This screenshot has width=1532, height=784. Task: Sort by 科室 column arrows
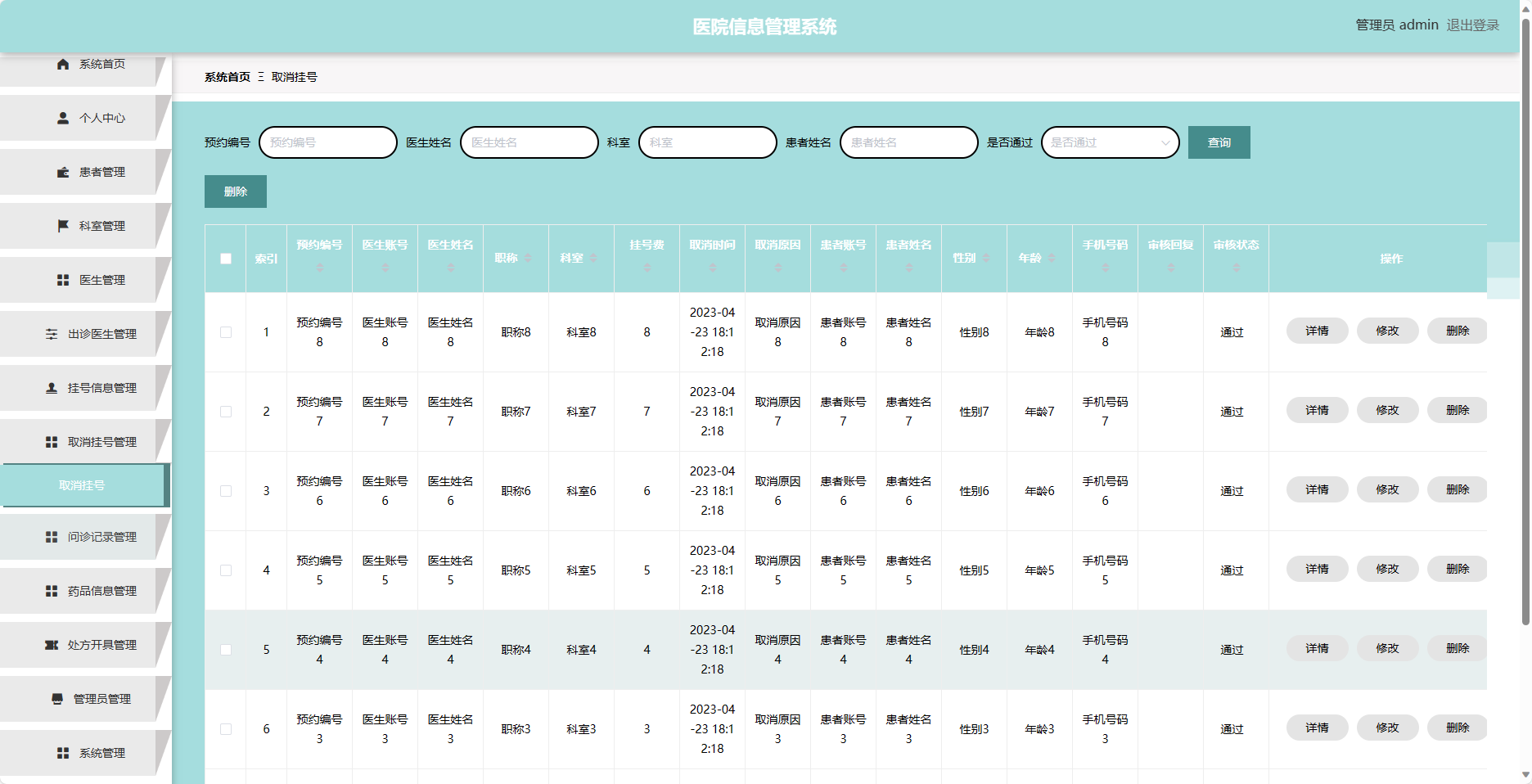pos(593,259)
